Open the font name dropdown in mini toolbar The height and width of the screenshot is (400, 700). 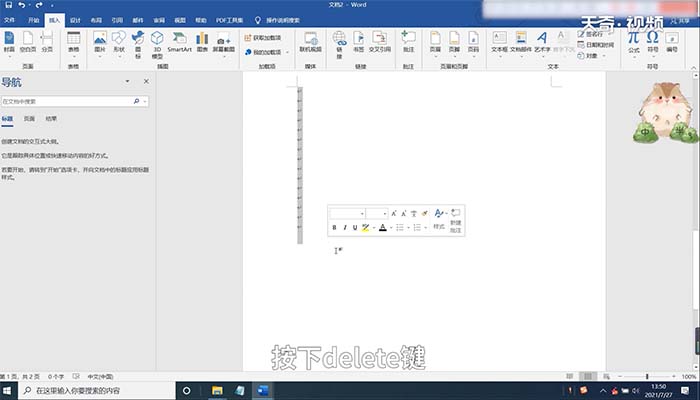[362, 214]
